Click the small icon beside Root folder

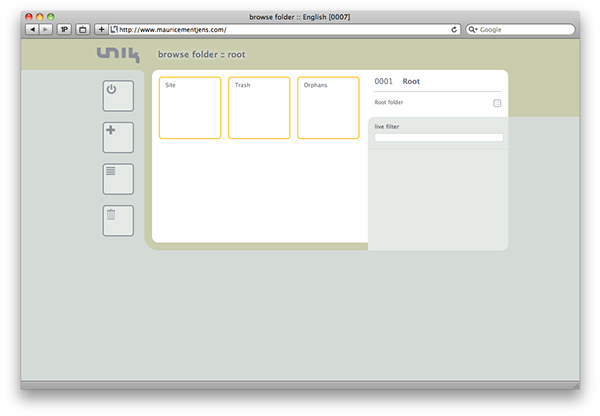(497, 103)
